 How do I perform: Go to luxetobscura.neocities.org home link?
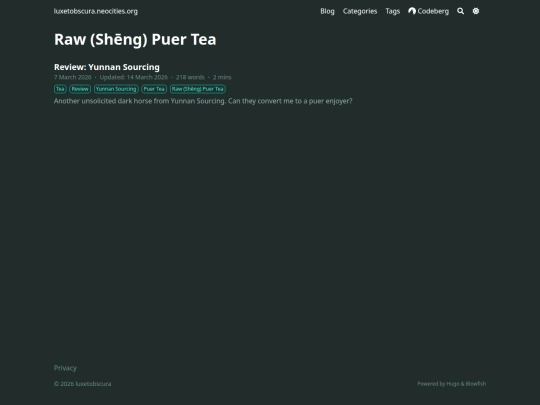coord(96,11)
